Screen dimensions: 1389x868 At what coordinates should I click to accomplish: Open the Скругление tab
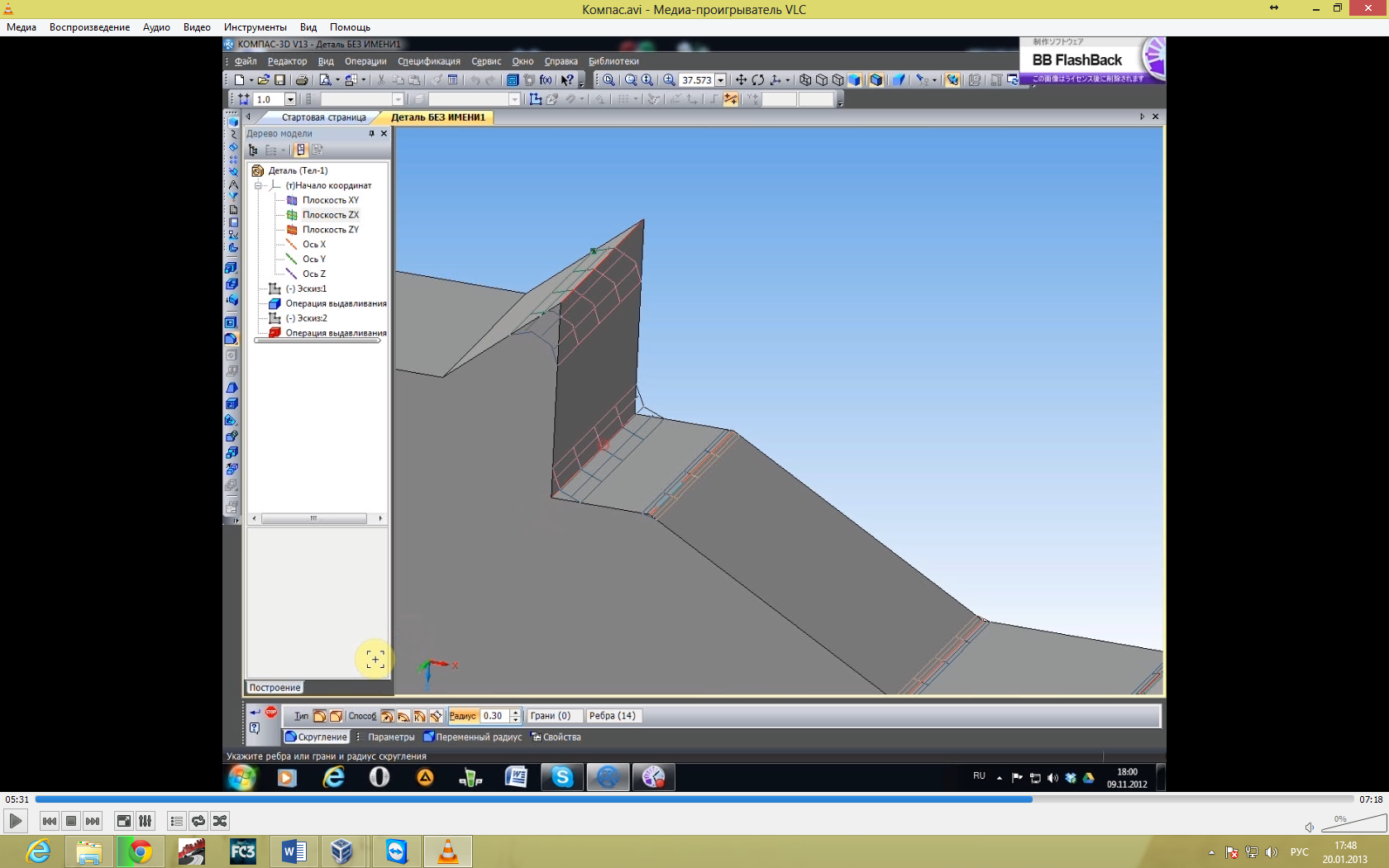tap(317, 737)
